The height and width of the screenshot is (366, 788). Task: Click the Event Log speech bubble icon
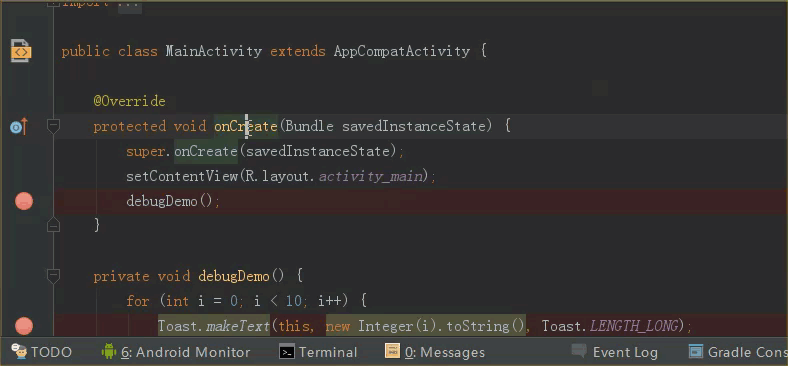[579, 350]
